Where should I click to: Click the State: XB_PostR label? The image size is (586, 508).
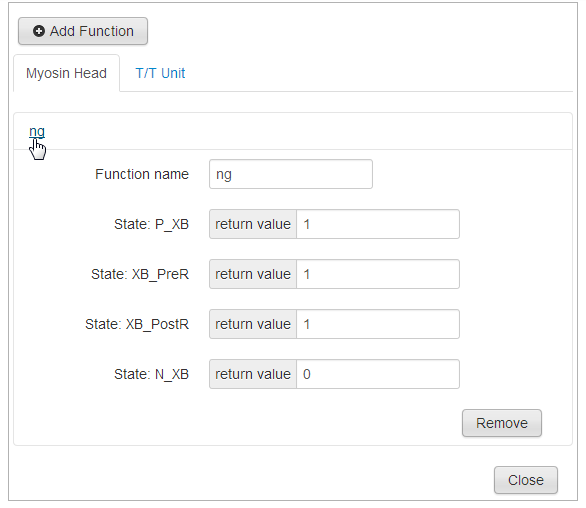click(x=137, y=324)
